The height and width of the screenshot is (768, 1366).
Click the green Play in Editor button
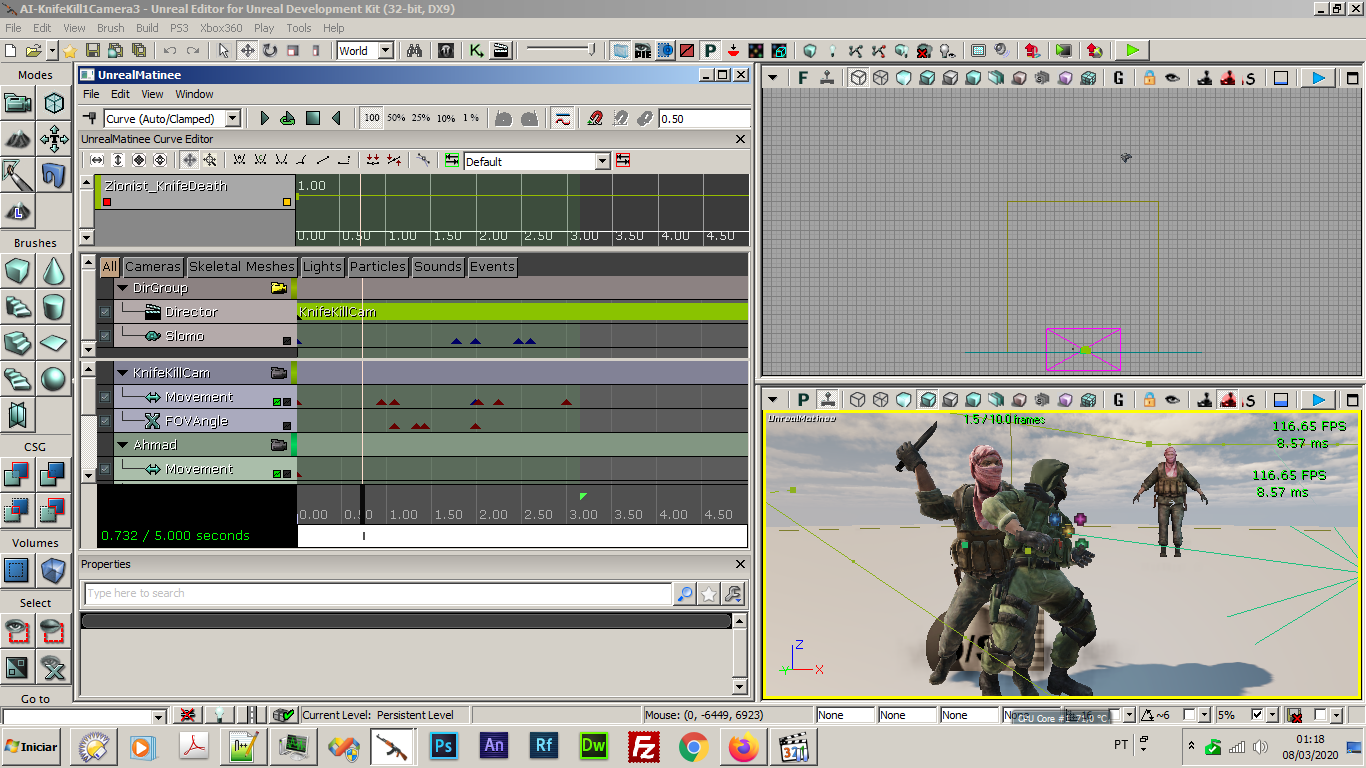coord(1132,50)
